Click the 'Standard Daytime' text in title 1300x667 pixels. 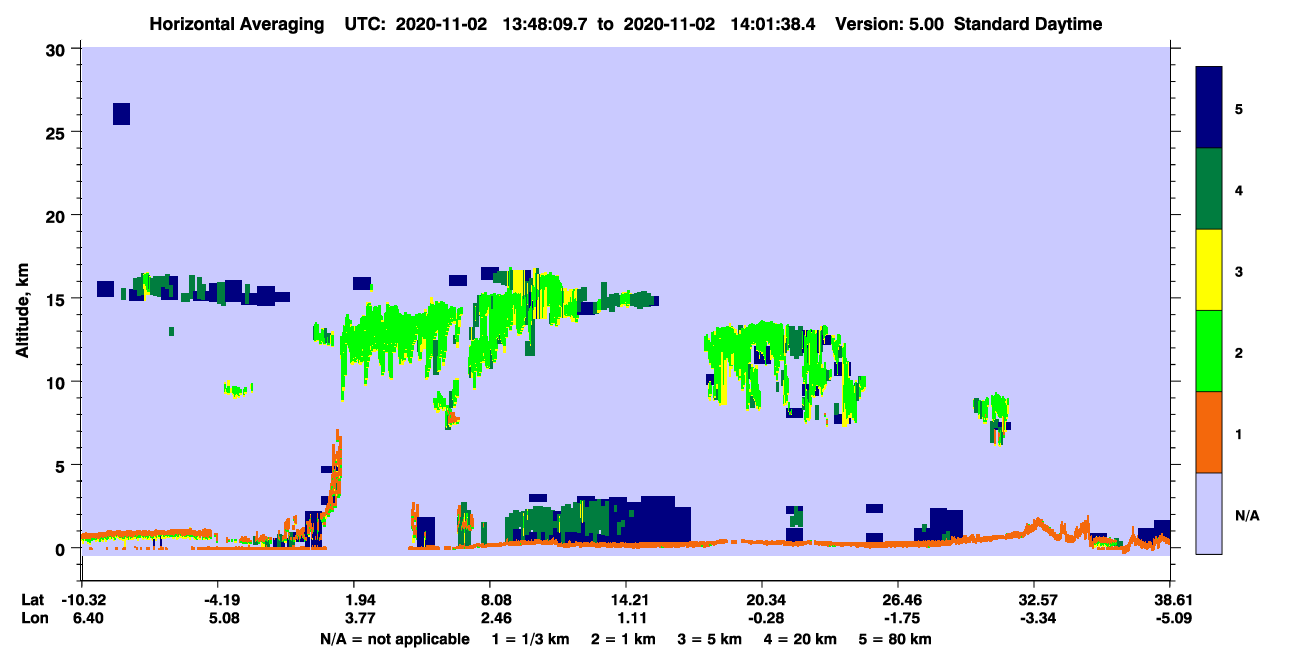1028,24
